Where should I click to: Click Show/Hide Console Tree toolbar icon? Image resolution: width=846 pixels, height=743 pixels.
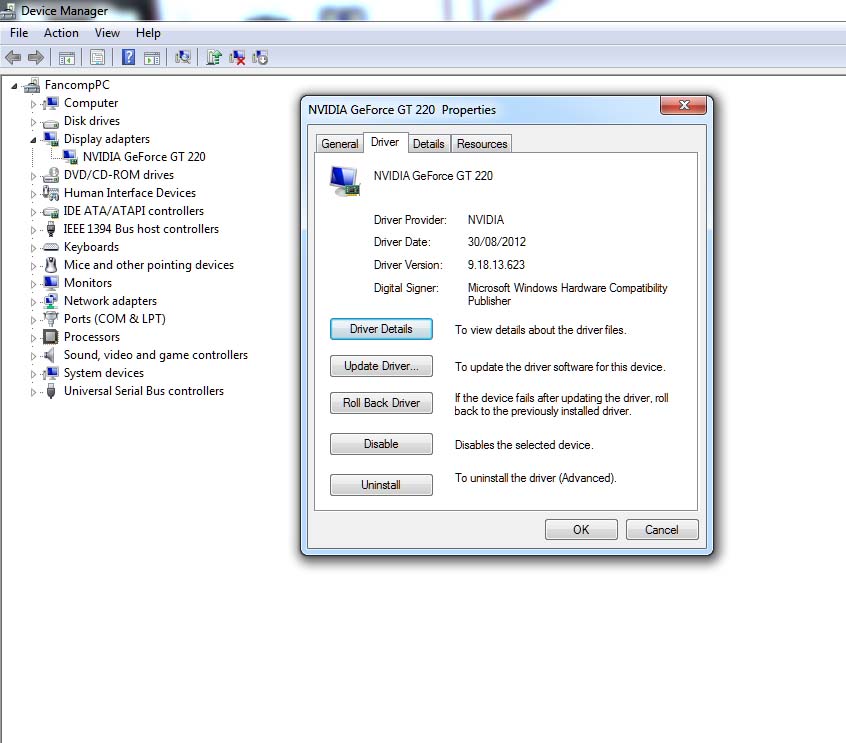tap(67, 58)
